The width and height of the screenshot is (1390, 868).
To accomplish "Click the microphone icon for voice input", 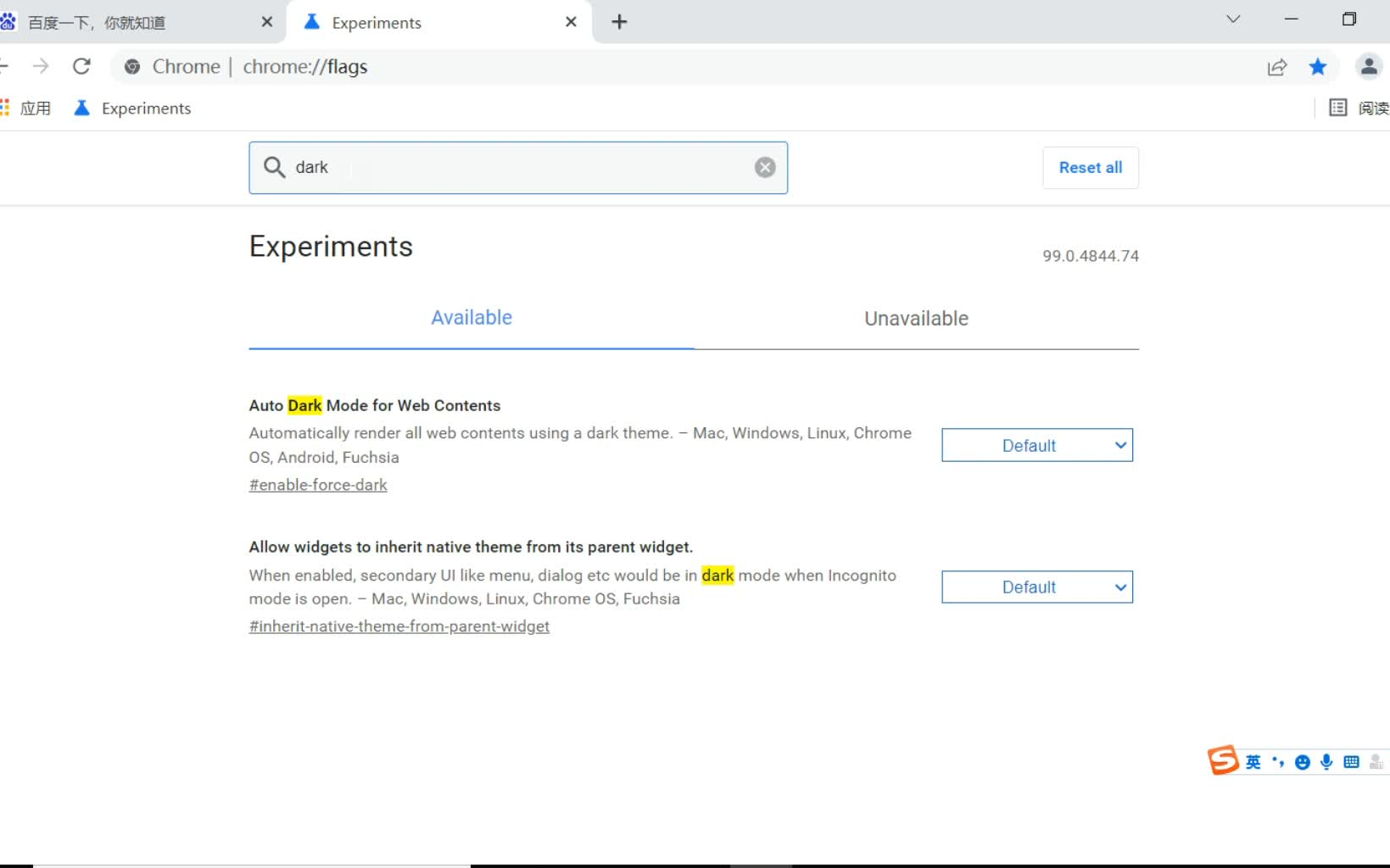I will (x=1326, y=761).
